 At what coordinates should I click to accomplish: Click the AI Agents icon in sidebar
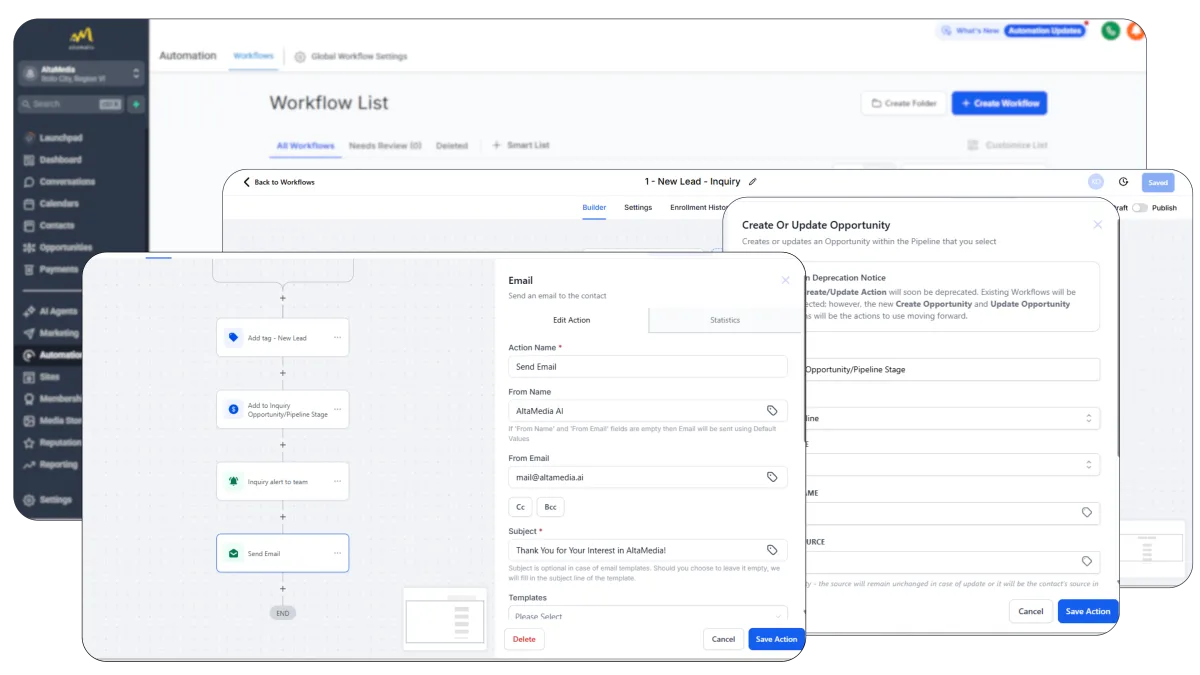coord(30,312)
